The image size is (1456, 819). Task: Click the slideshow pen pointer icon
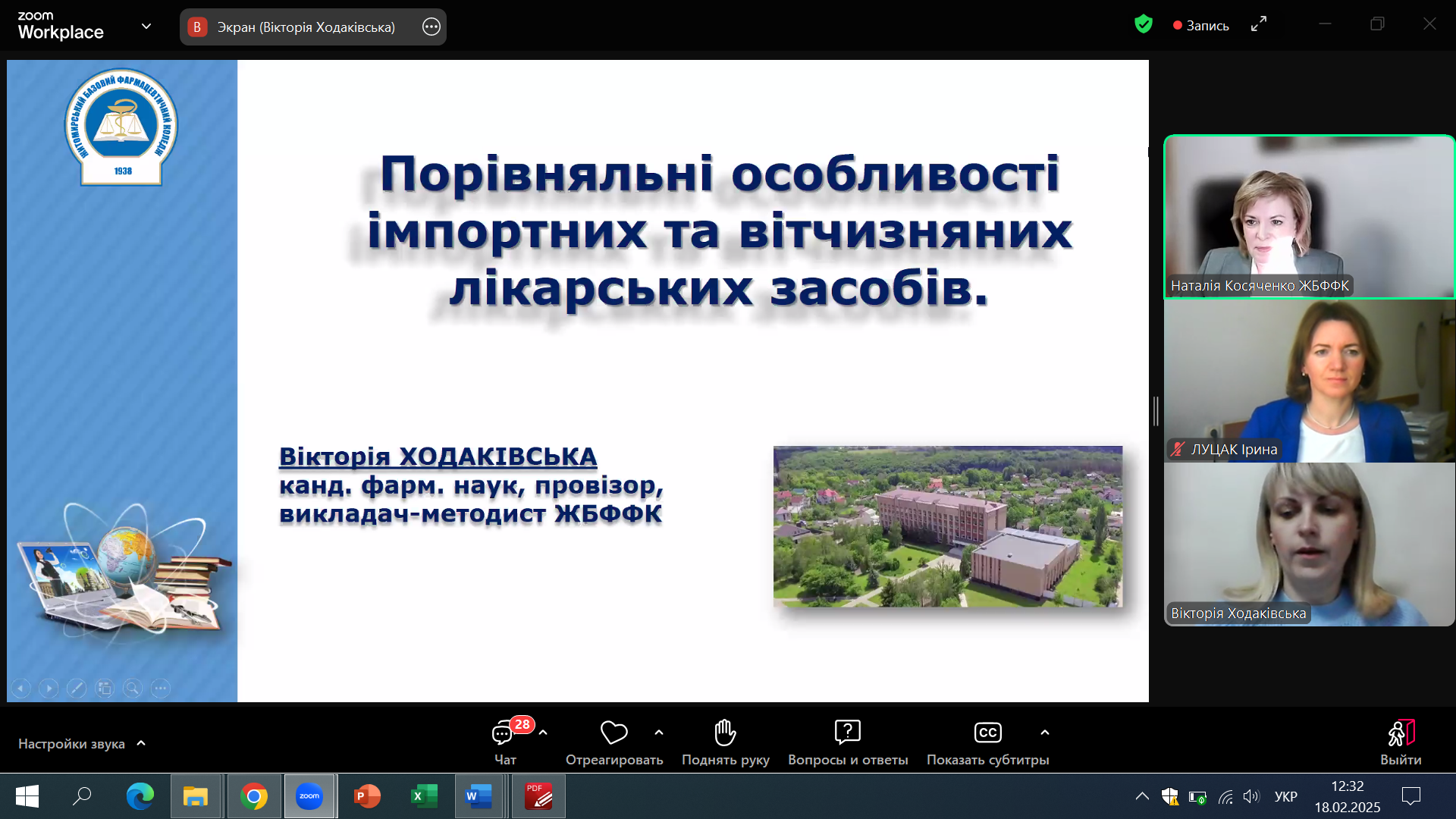[77, 689]
